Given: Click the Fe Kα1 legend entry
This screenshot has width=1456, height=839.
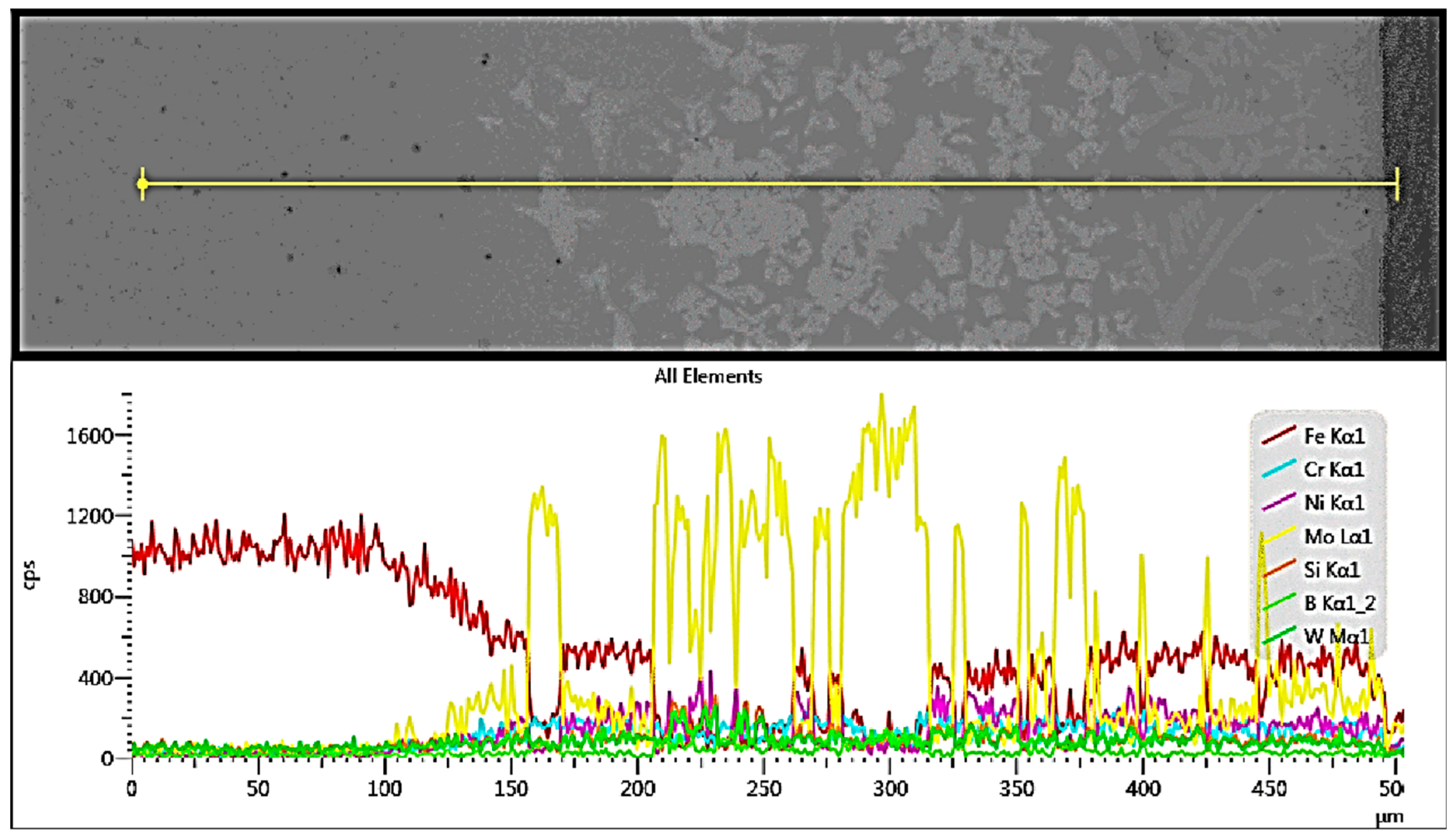Looking at the screenshot, I should [1334, 436].
